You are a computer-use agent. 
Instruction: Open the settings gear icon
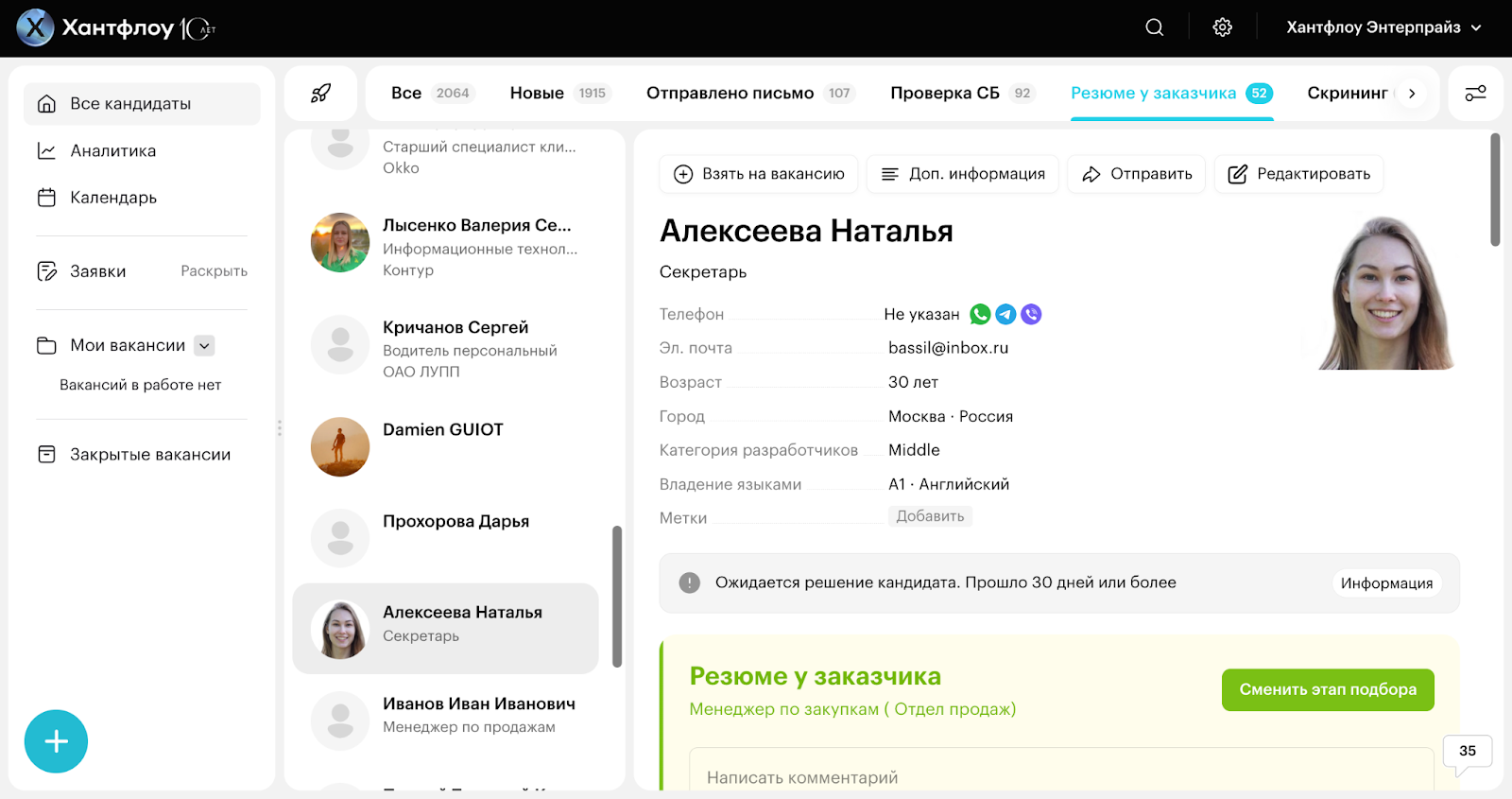click(x=1222, y=27)
